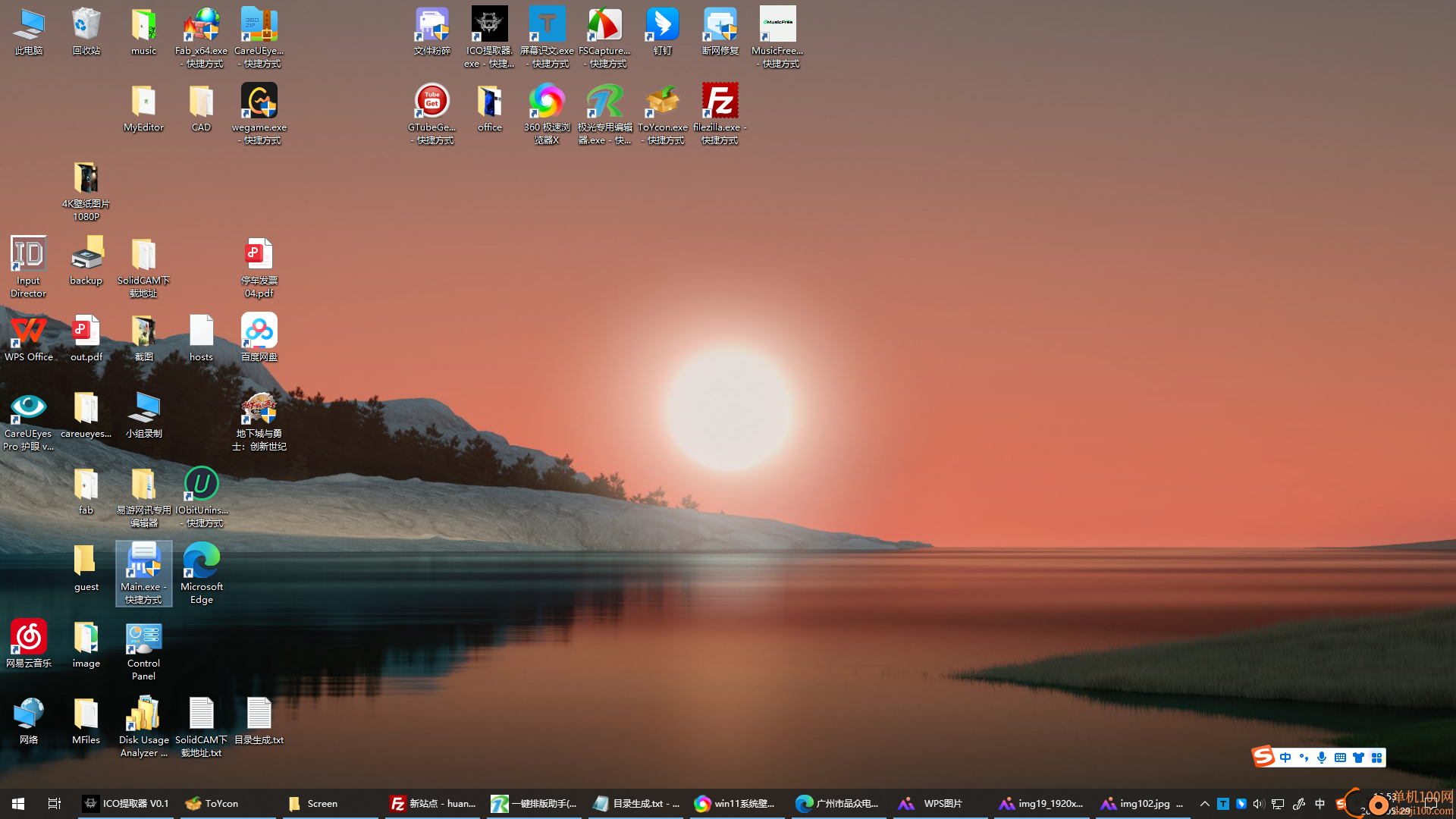1456x819 pixels.
Task: Select the ToYcon.exe shortcut icon
Action: (x=663, y=114)
